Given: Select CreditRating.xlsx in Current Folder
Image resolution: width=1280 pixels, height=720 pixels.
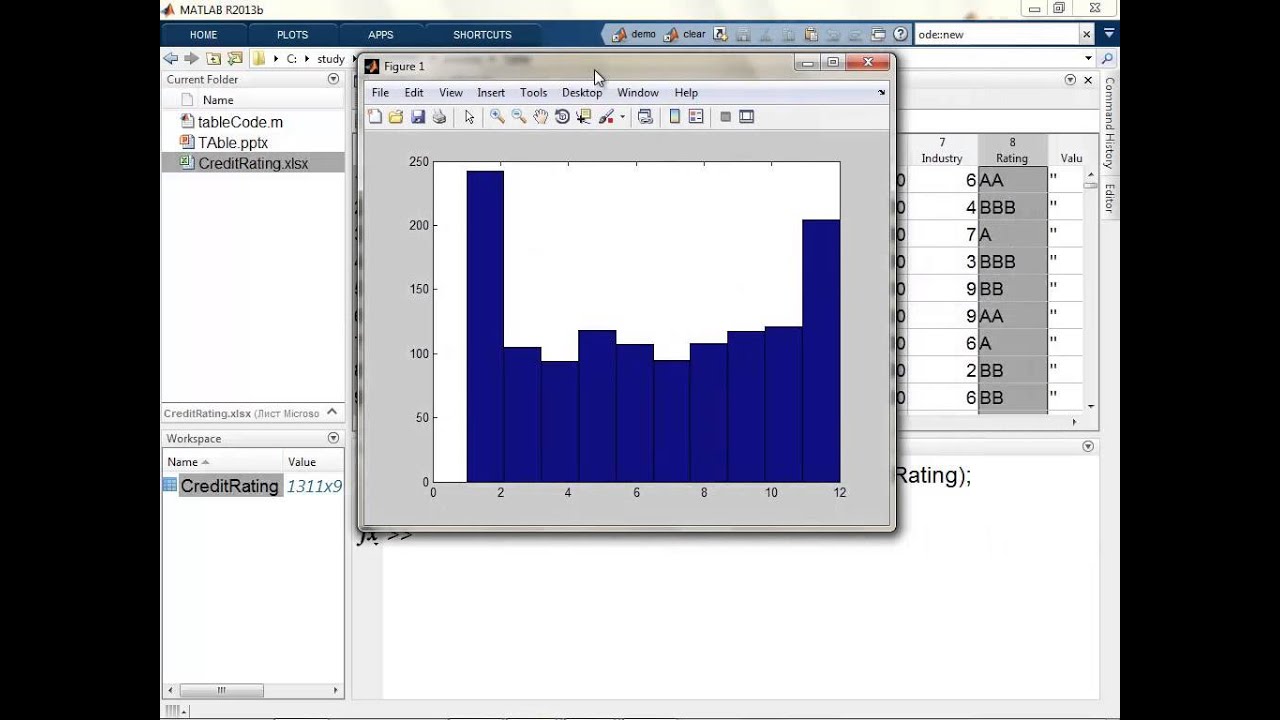Looking at the screenshot, I should click(x=253, y=163).
